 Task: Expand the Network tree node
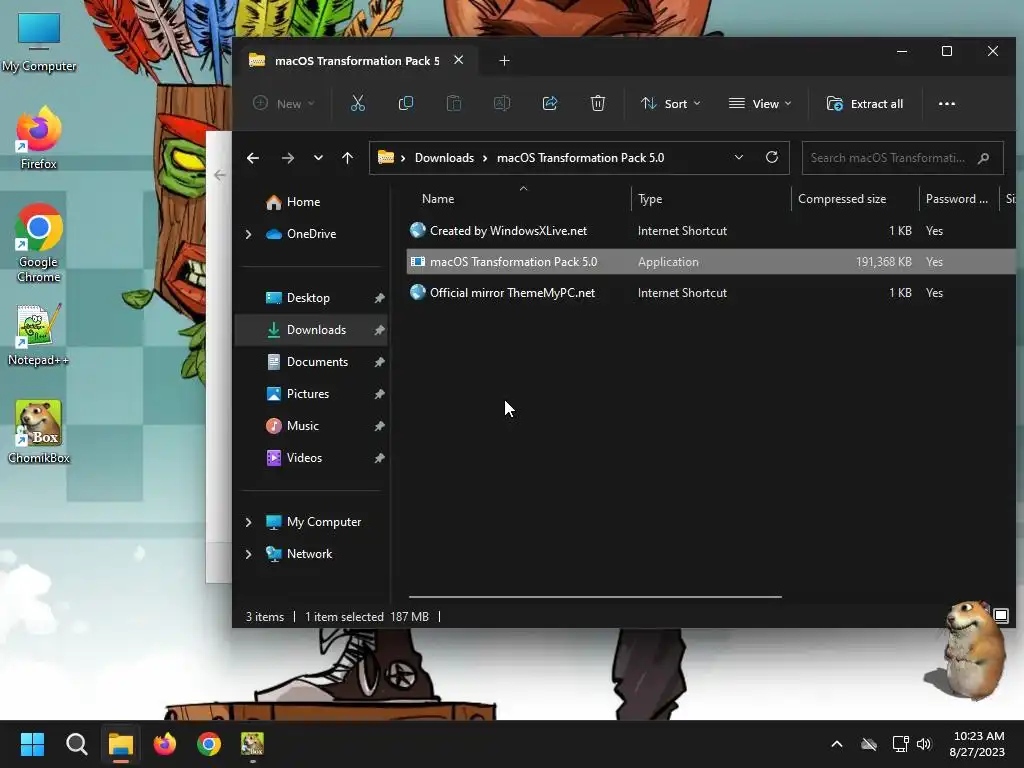248,554
